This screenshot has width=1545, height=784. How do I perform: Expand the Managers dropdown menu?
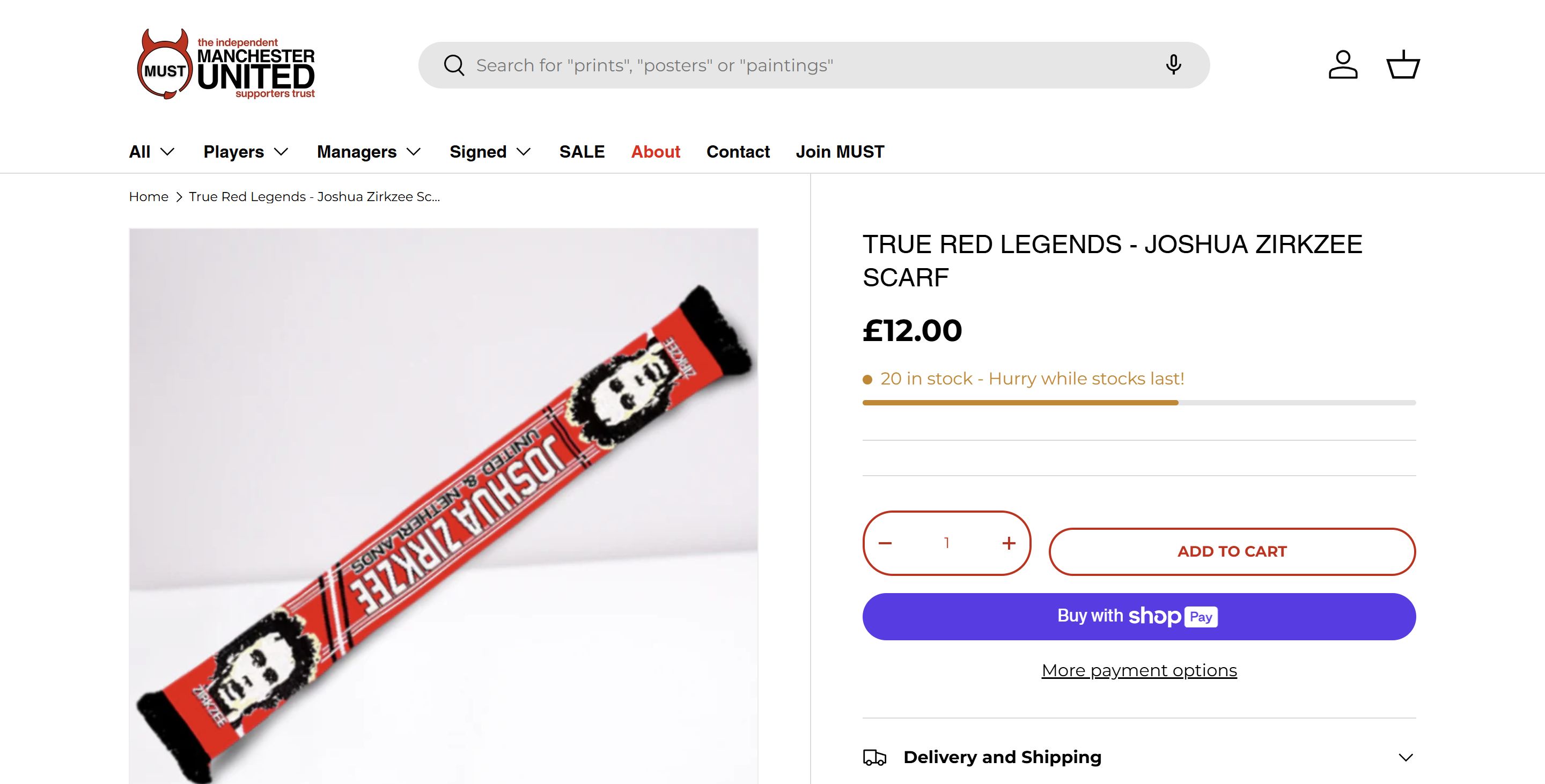click(369, 152)
